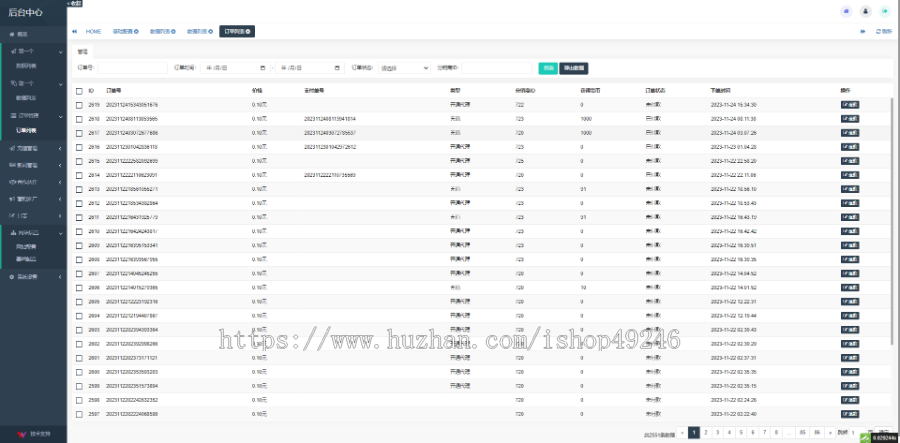Image resolution: width=900 pixels, height=443 pixels.
Task: Click the 价格 column header
Action: tap(257, 91)
